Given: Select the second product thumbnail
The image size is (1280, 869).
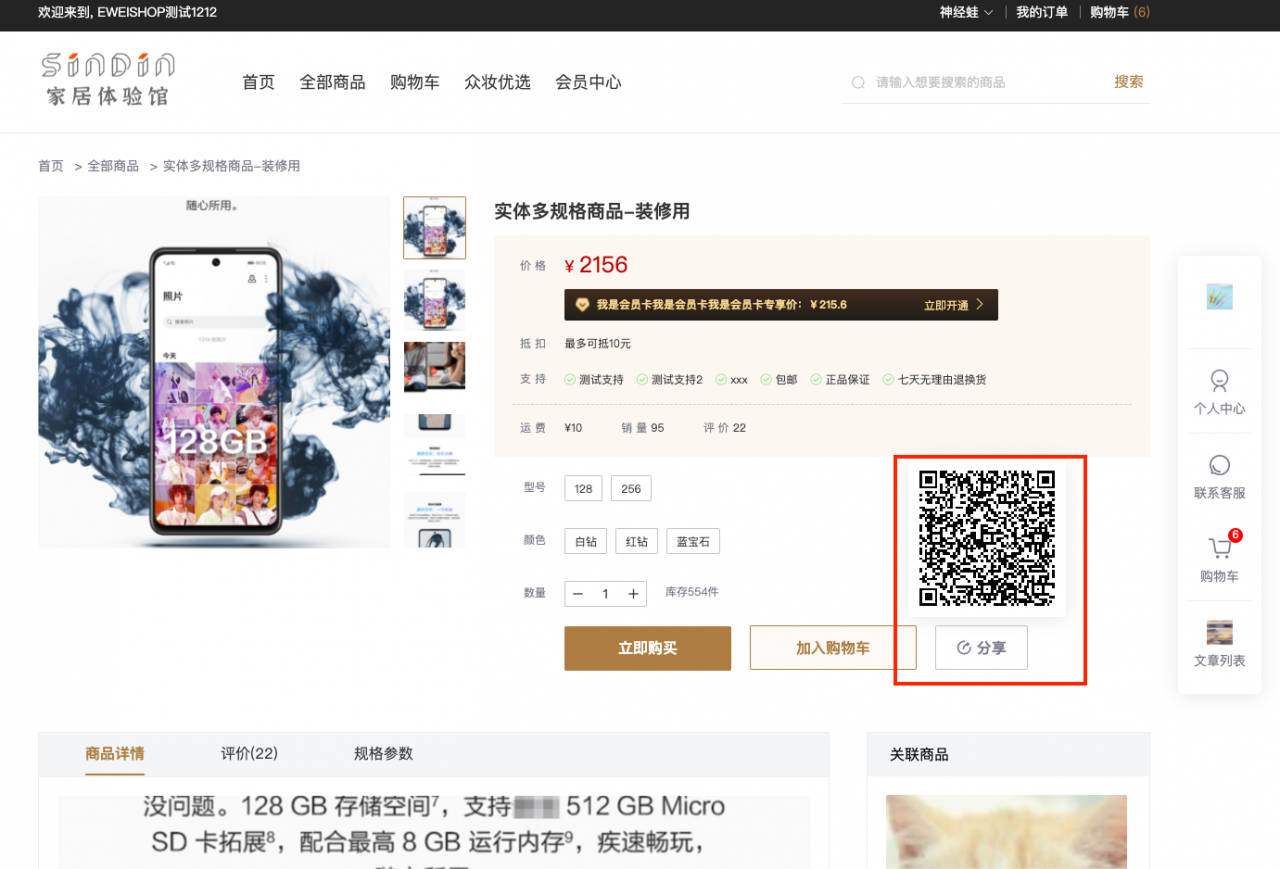Looking at the screenshot, I should 434,300.
